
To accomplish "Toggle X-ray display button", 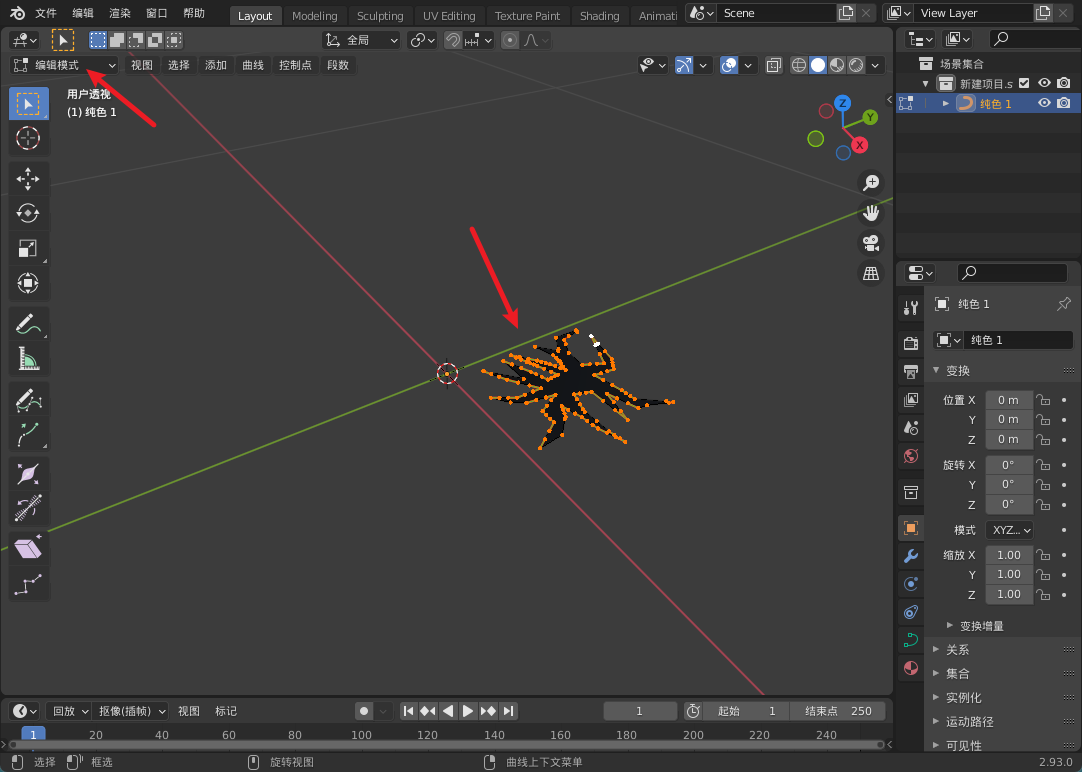I will 774,65.
